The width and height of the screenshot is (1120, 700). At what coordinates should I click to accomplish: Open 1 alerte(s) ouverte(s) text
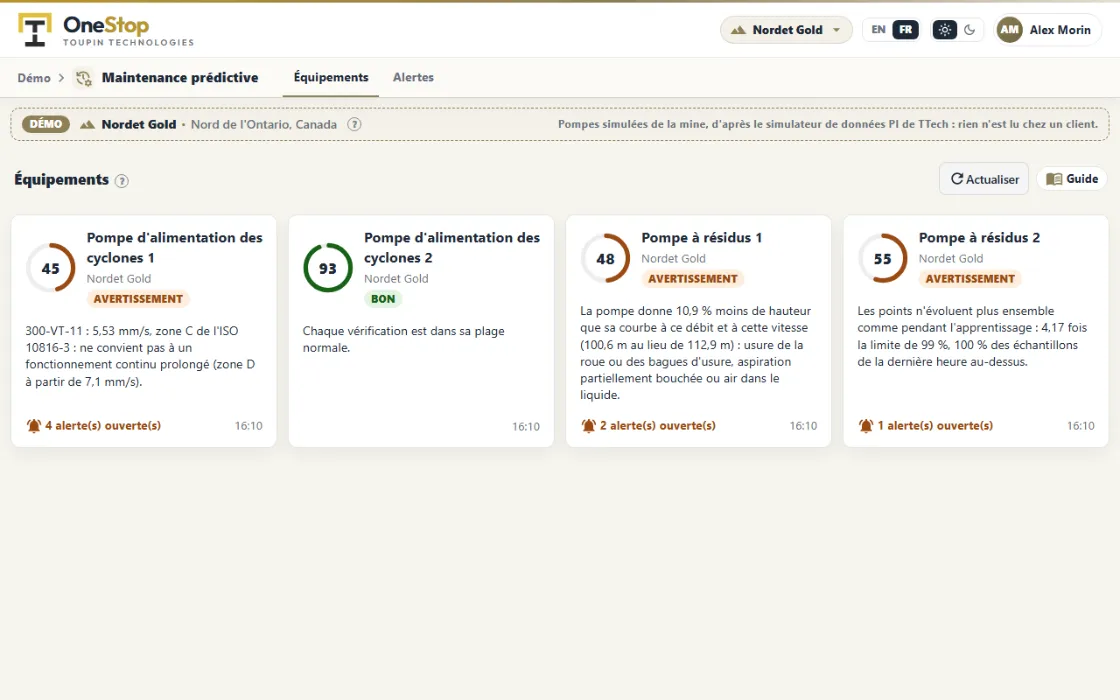(935, 426)
